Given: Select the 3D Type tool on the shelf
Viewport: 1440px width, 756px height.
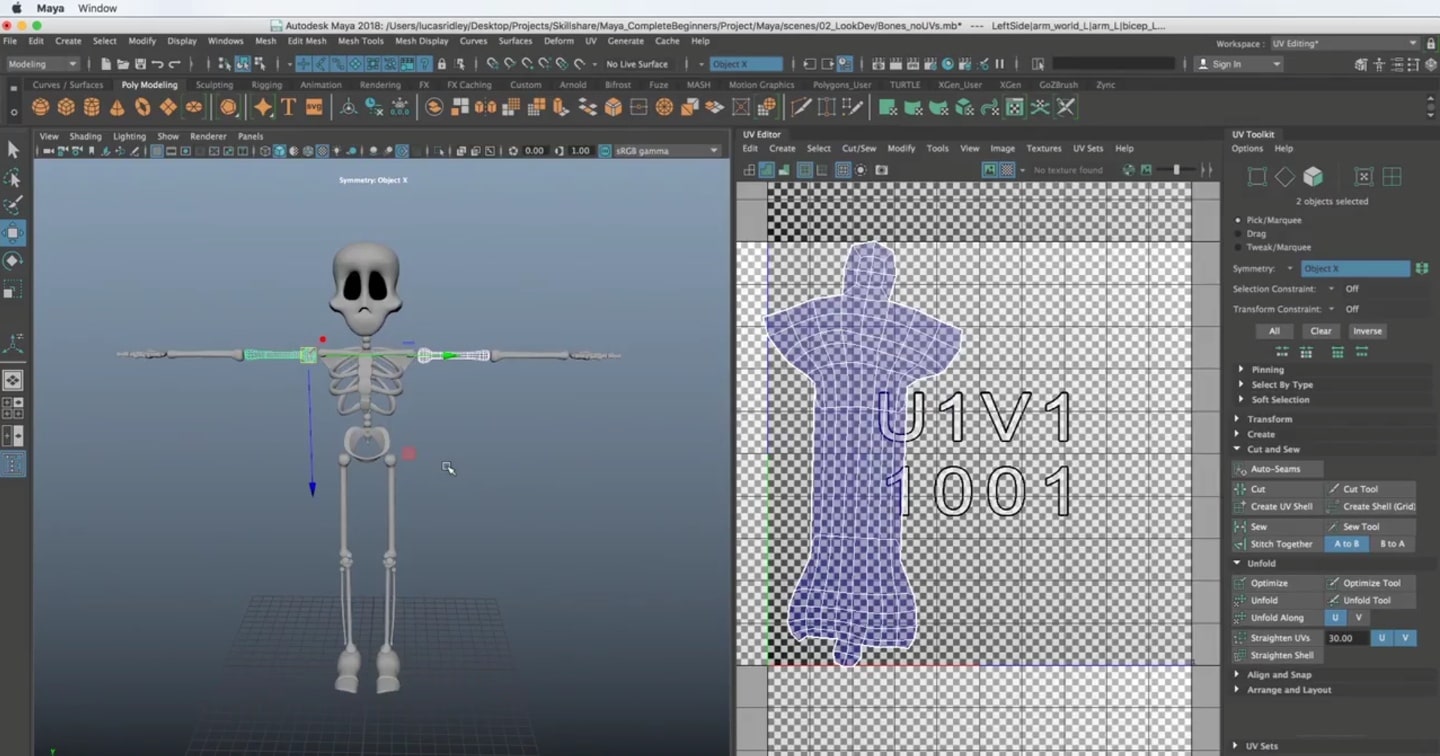Looking at the screenshot, I should click(290, 107).
